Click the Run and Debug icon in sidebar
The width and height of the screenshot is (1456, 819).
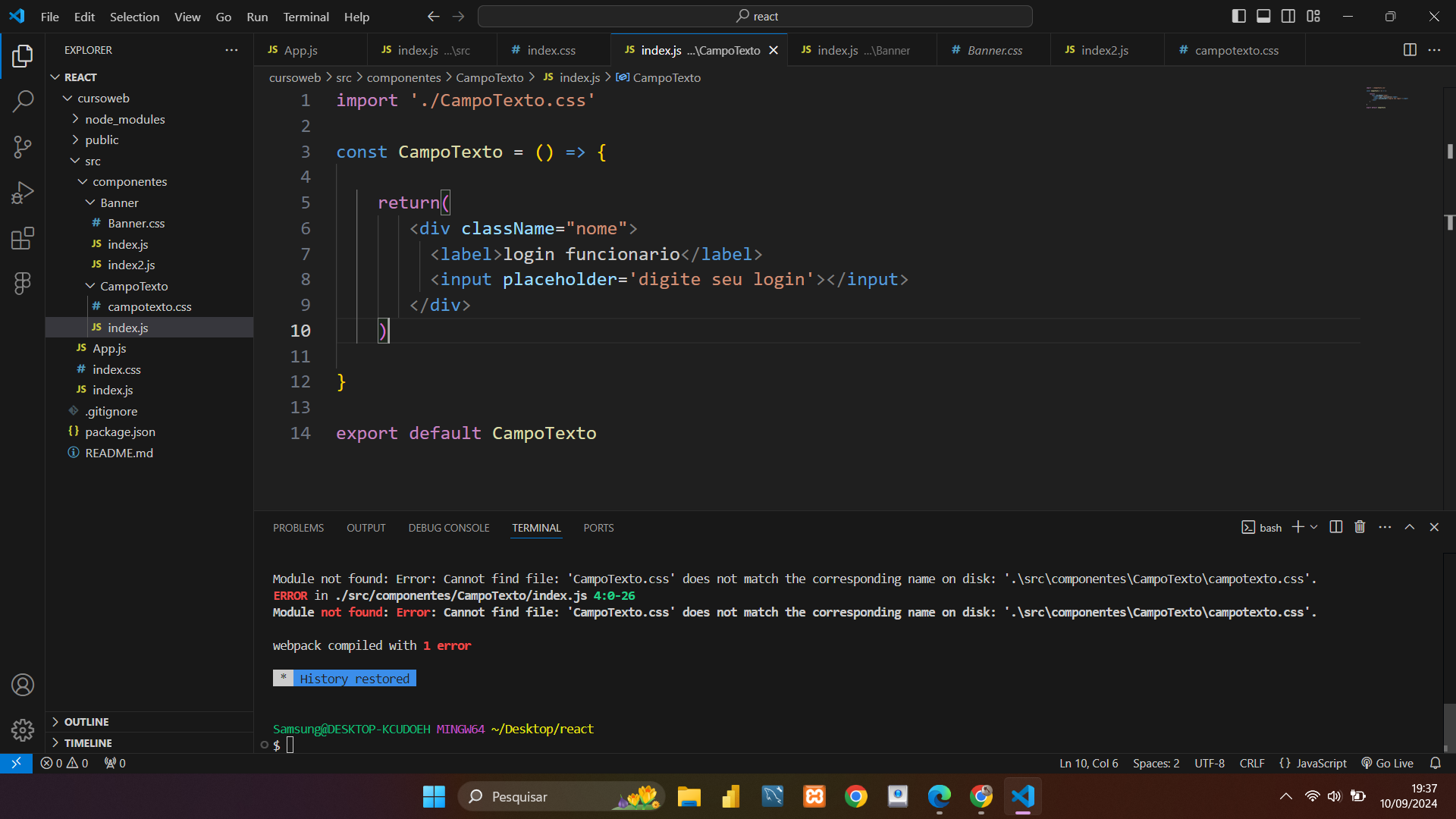click(22, 192)
